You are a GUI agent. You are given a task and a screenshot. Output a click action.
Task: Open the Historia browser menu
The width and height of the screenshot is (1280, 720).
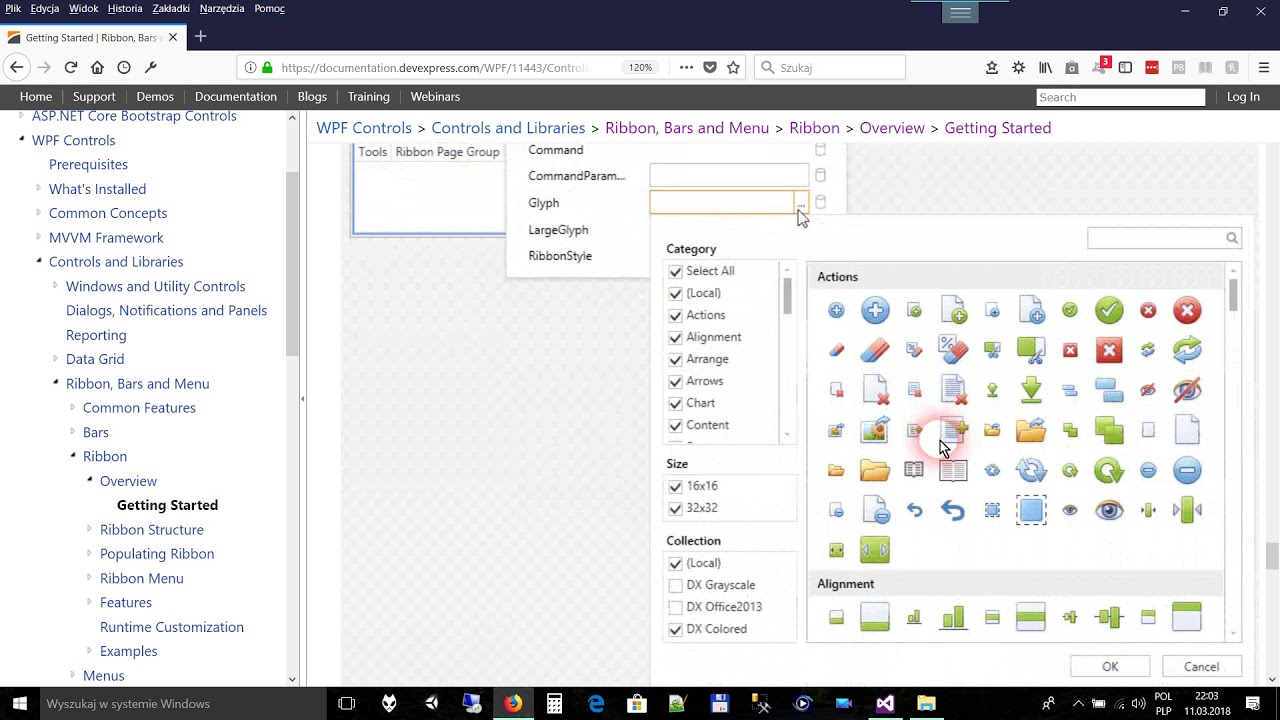tap(125, 9)
